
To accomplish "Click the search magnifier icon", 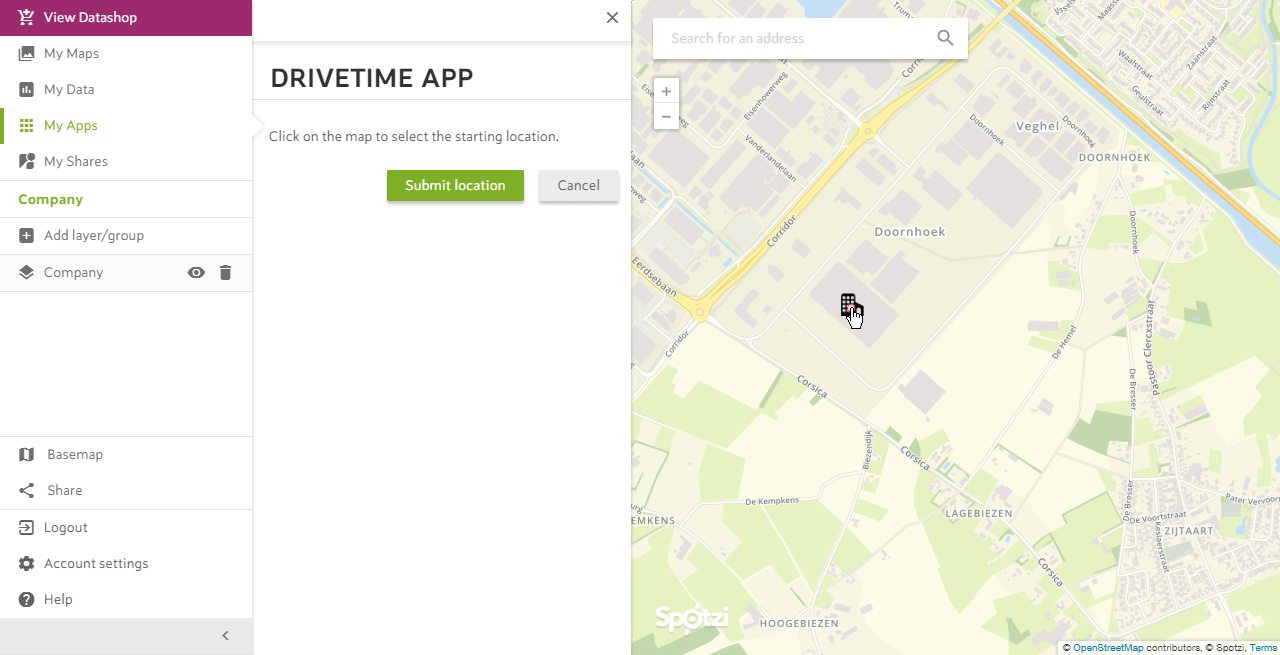I will tap(945, 38).
